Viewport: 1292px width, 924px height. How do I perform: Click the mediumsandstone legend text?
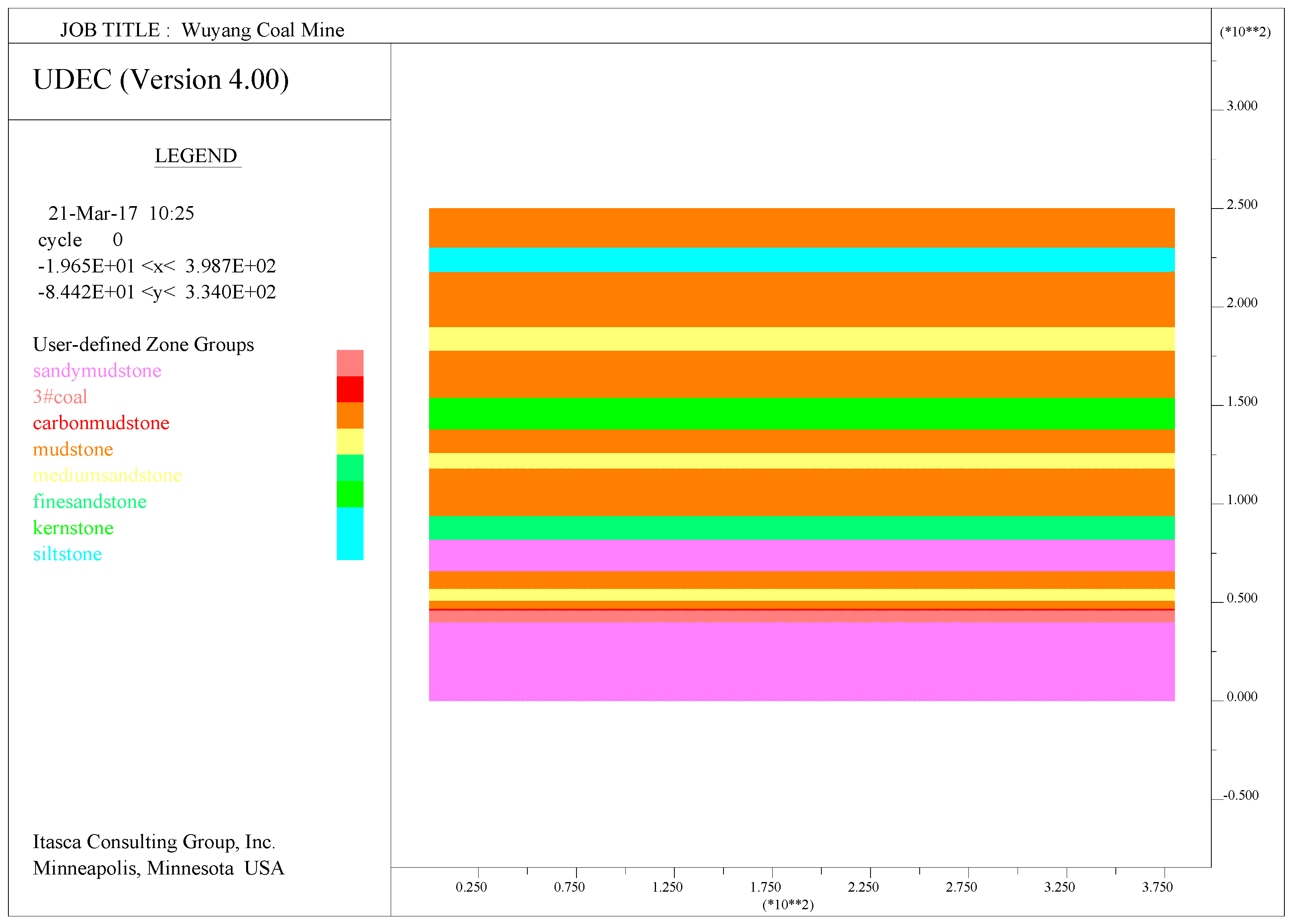[x=107, y=476]
